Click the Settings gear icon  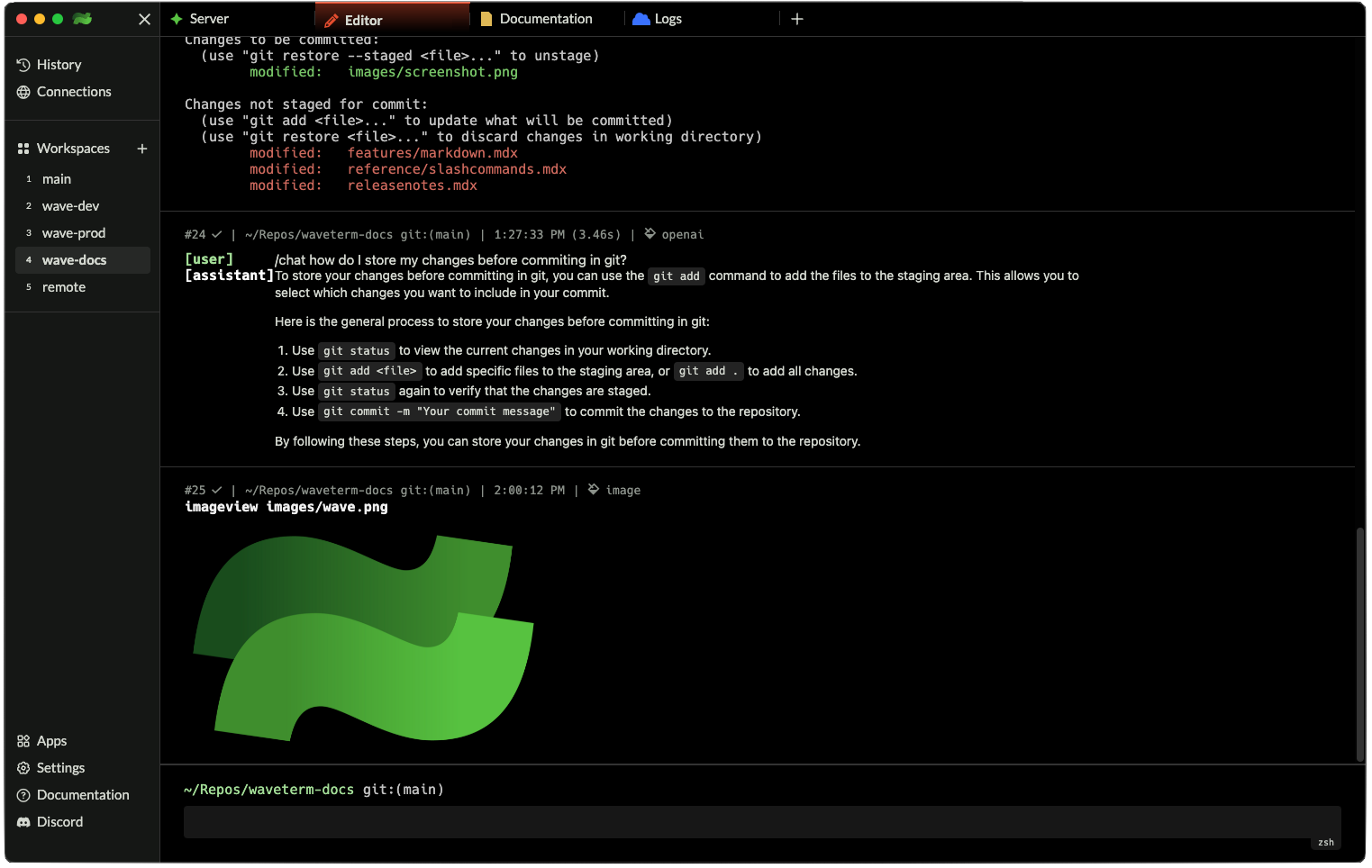(x=23, y=768)
